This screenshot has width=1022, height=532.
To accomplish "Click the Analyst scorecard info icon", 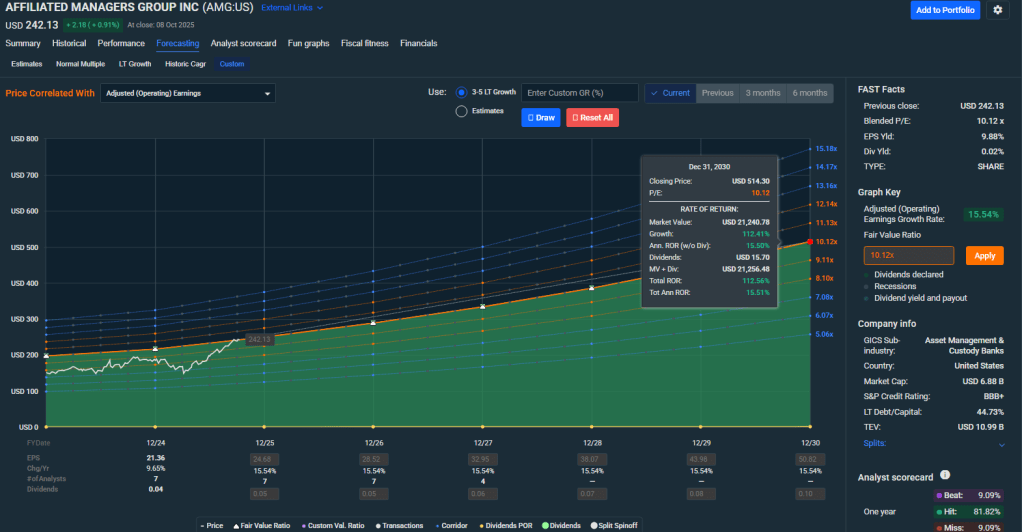I will (945, 476).
